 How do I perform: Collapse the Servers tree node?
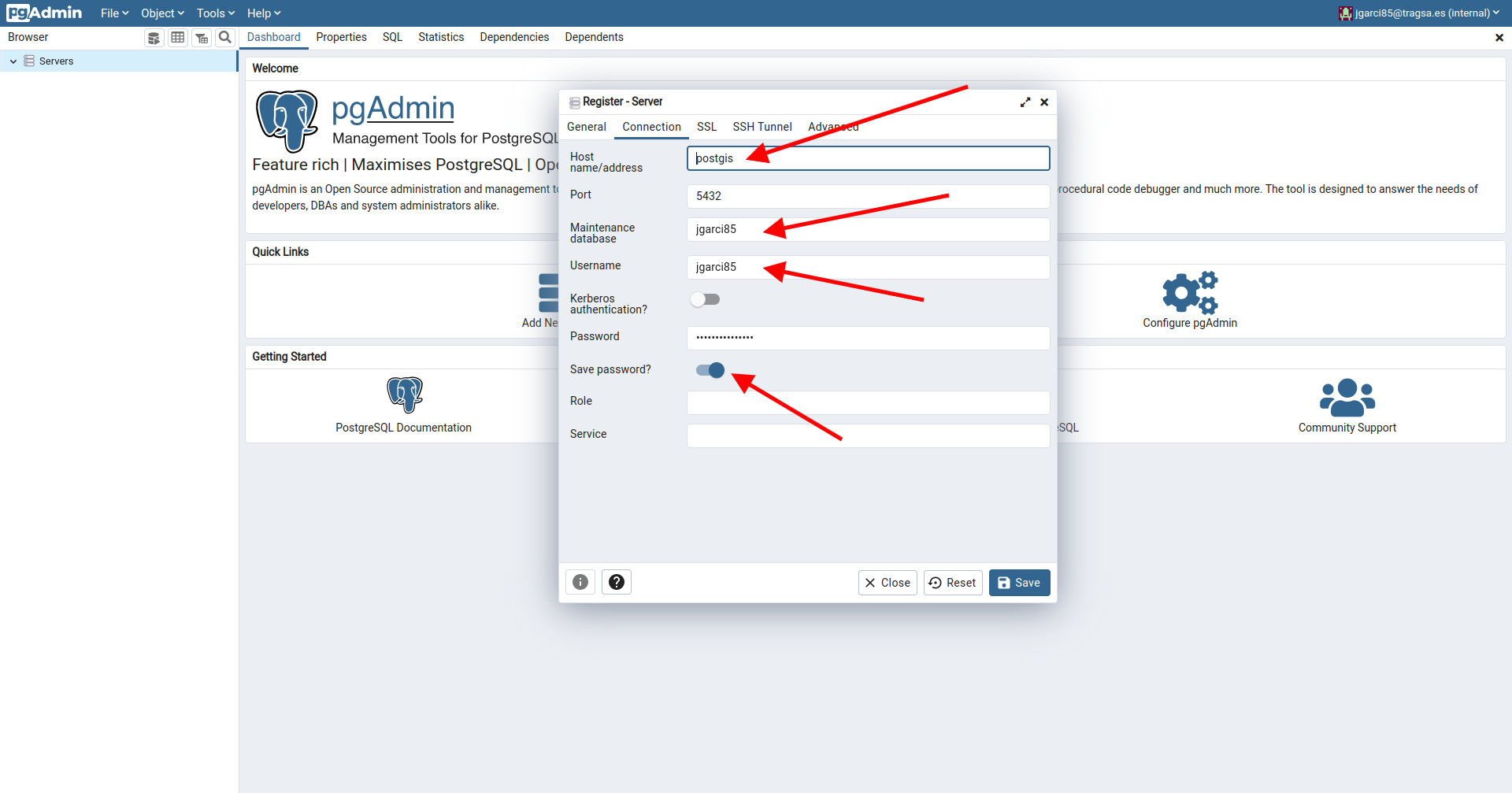pos(13,61)
